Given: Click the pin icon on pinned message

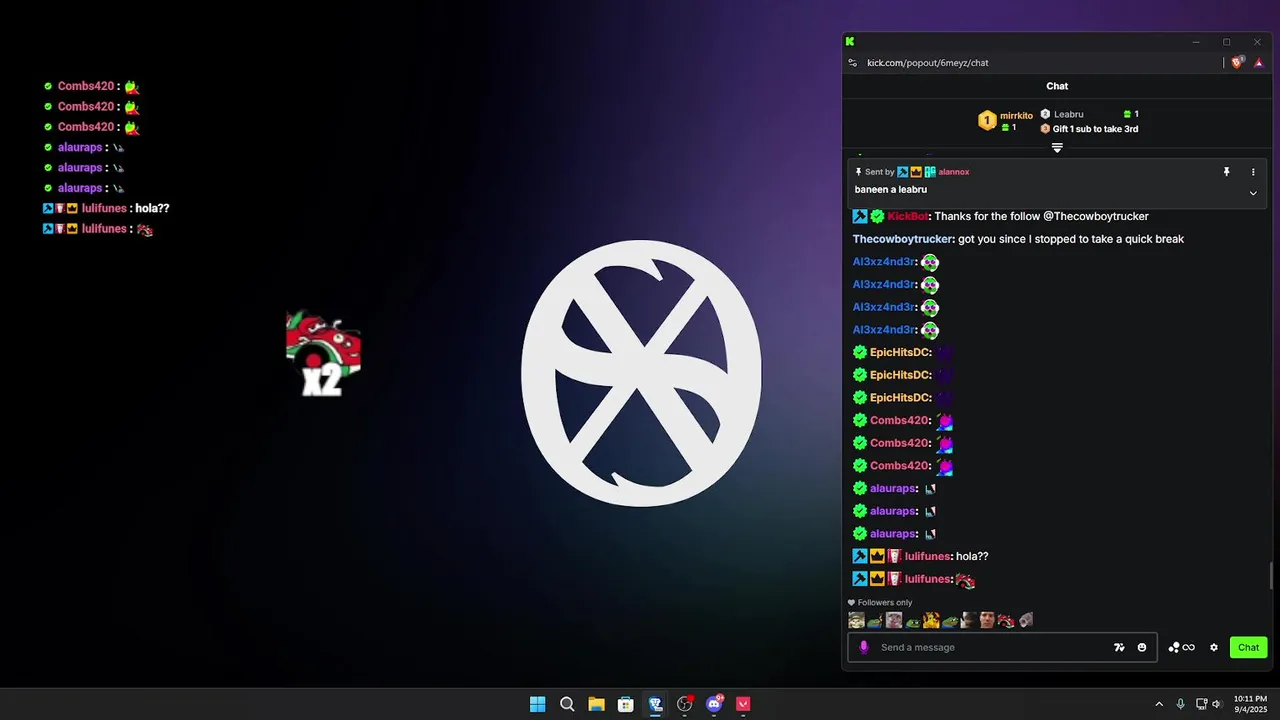Looking at the screenshot, I should point(1227,172).
